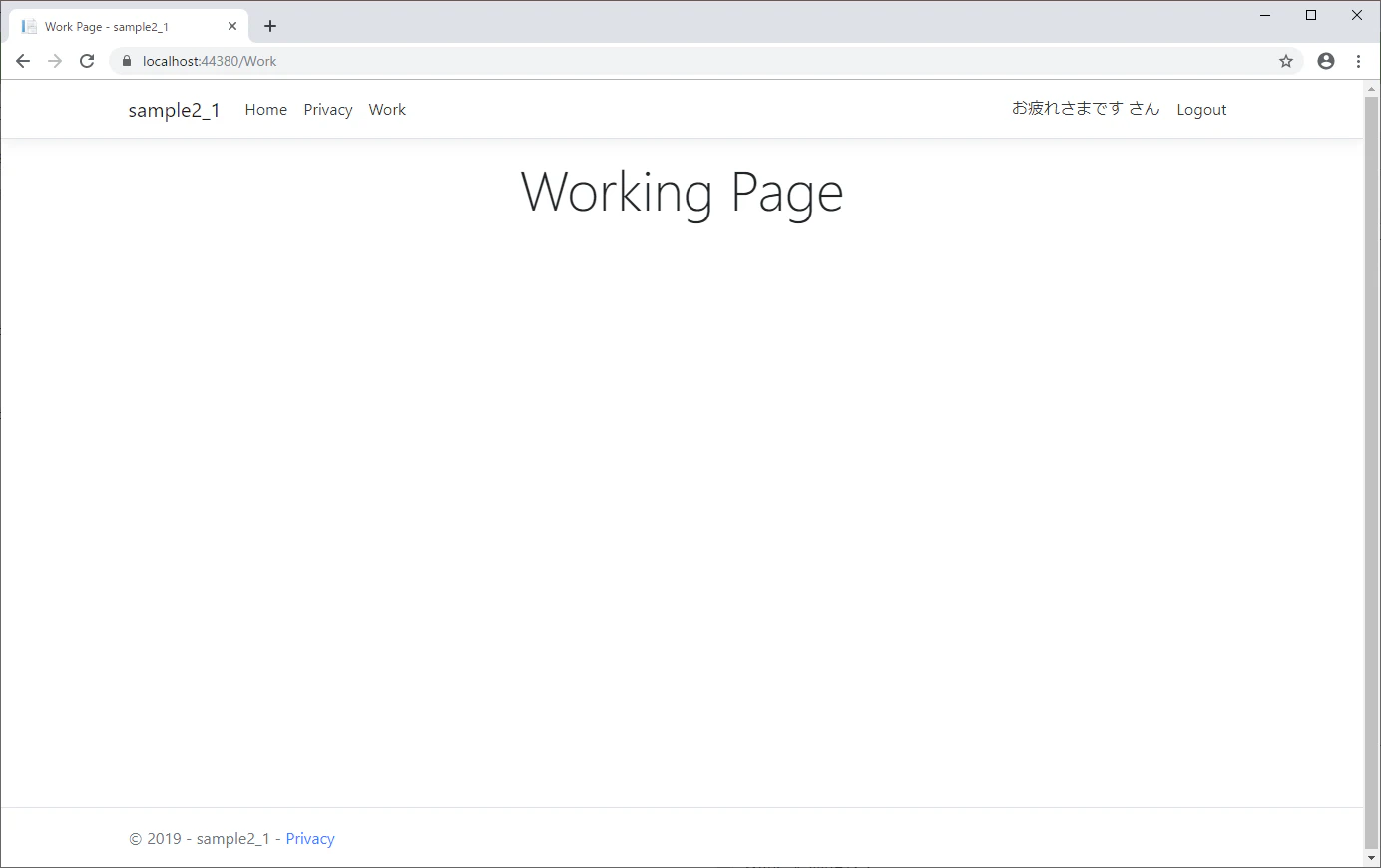This screenshot has height=868, width=1381.
Task: Click the © 2019 - sample2_1 footer text
Action: tap(200, 839)
